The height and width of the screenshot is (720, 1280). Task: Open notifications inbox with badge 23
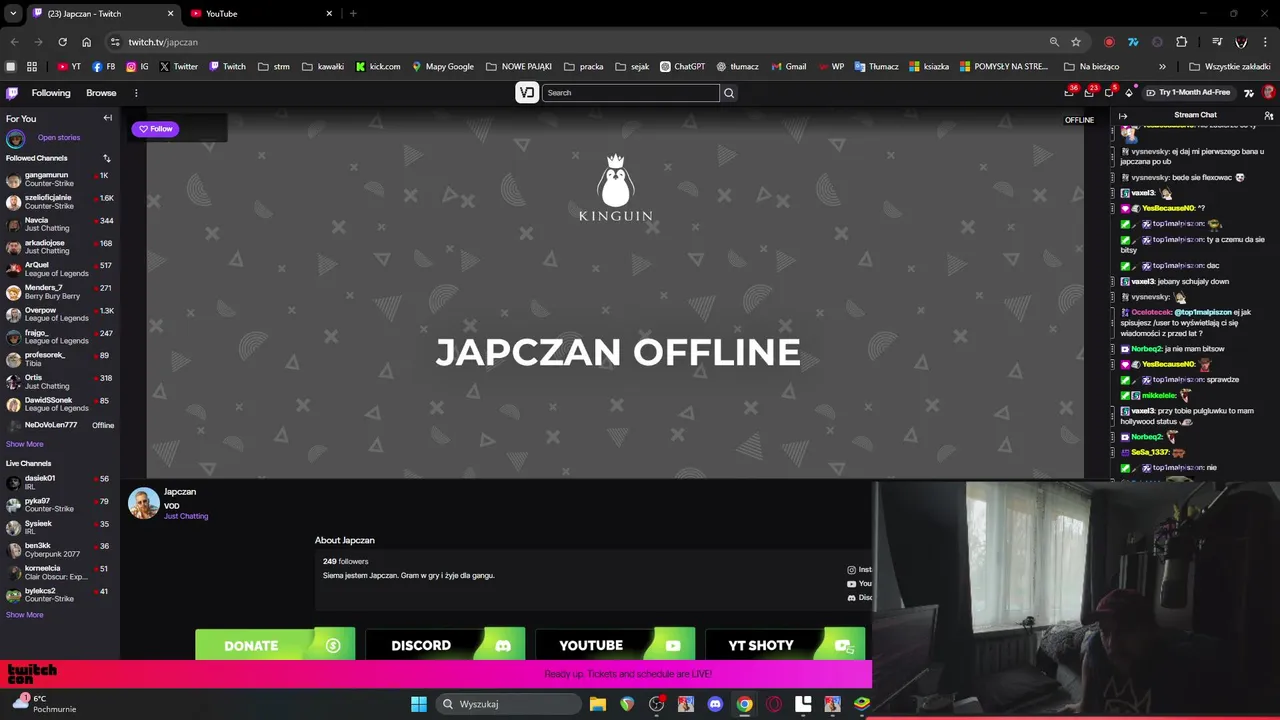click(1090, 93)
